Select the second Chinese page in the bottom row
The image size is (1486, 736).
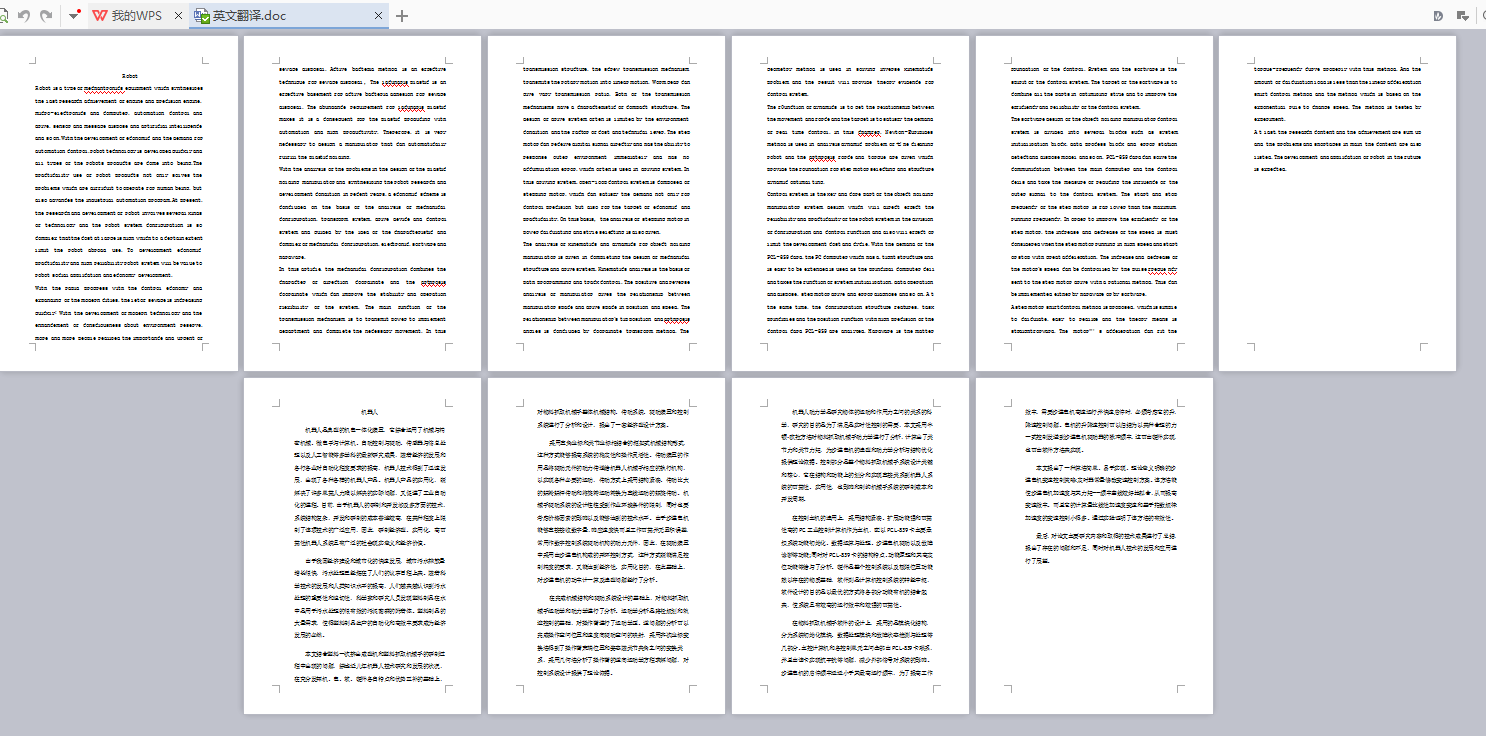click(x=606, y=546)
